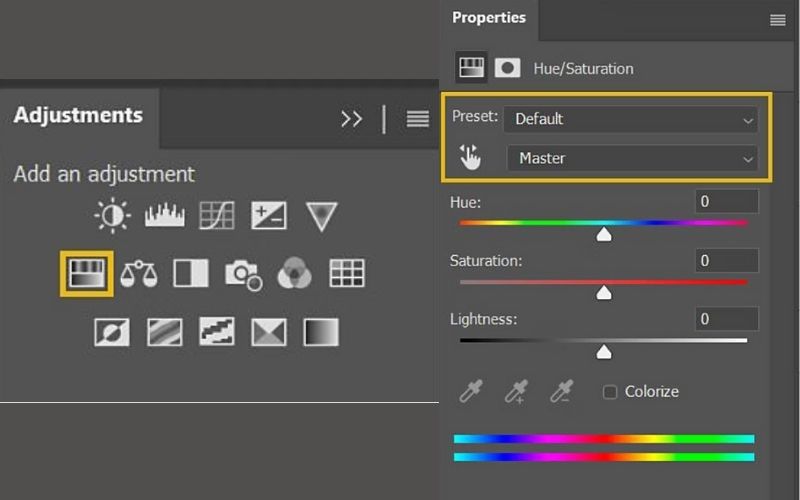Image resolution: width=800 pixels, height=500 pixels.
Task: Add a Hue/Saturation adjustment layer
Action: click(87, 273)
